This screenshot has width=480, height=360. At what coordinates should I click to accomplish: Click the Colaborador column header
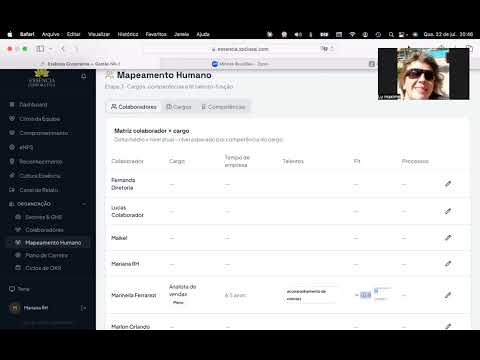[x=127, y=161]
